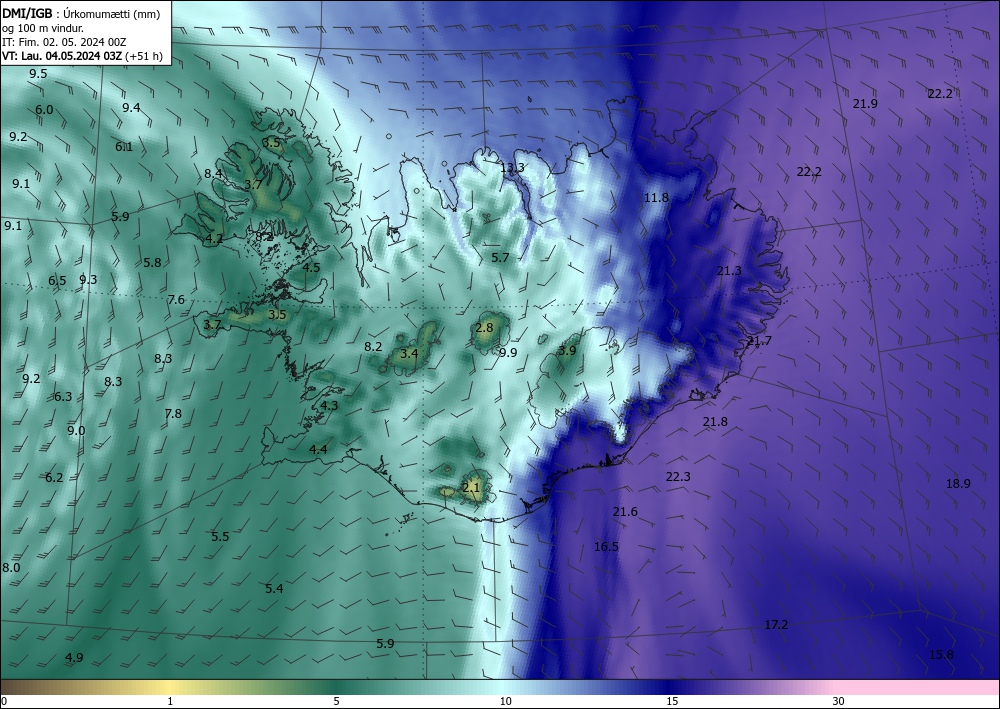Select the map value 18.9

point(958,484)
